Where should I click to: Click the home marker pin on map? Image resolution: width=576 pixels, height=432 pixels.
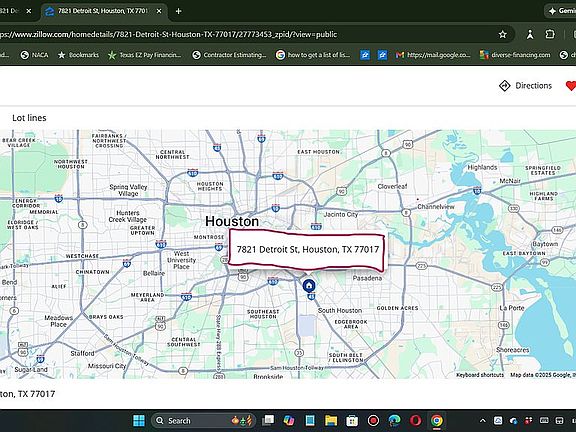(x=309, y=285)
